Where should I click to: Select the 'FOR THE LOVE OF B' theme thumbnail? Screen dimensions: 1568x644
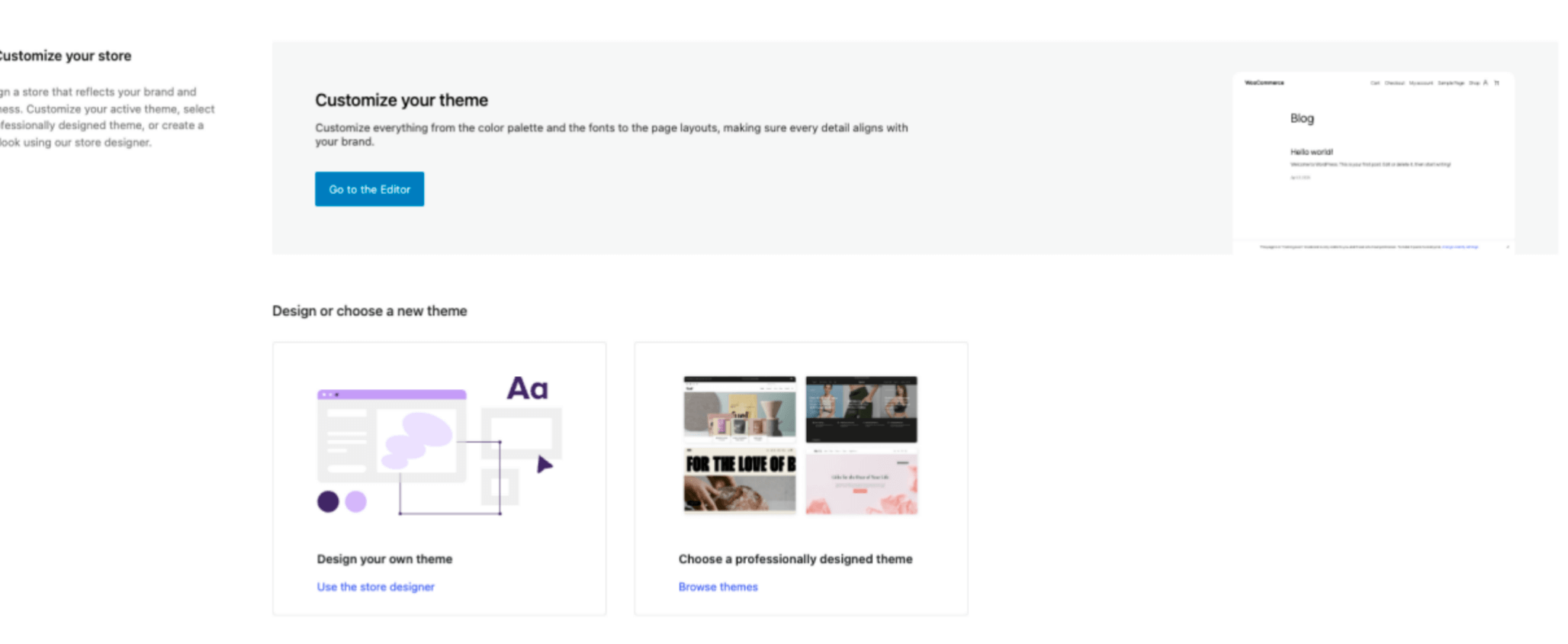click(739, 482)
